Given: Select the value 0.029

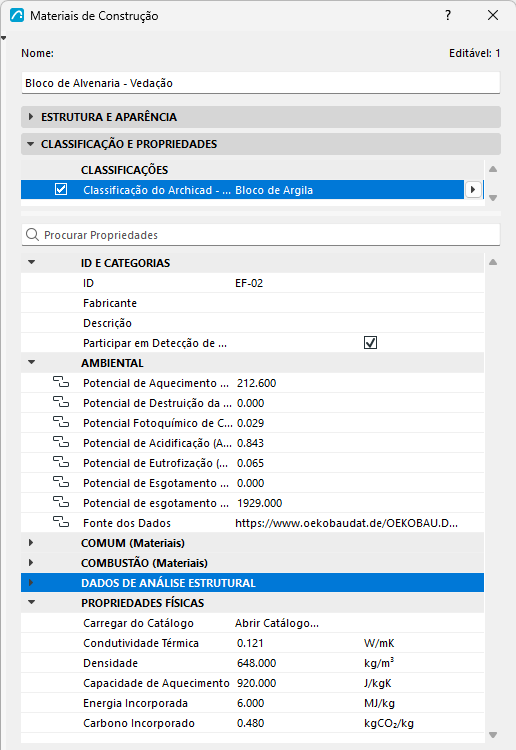Looking at the screenshot, I should tap(250, 423).
